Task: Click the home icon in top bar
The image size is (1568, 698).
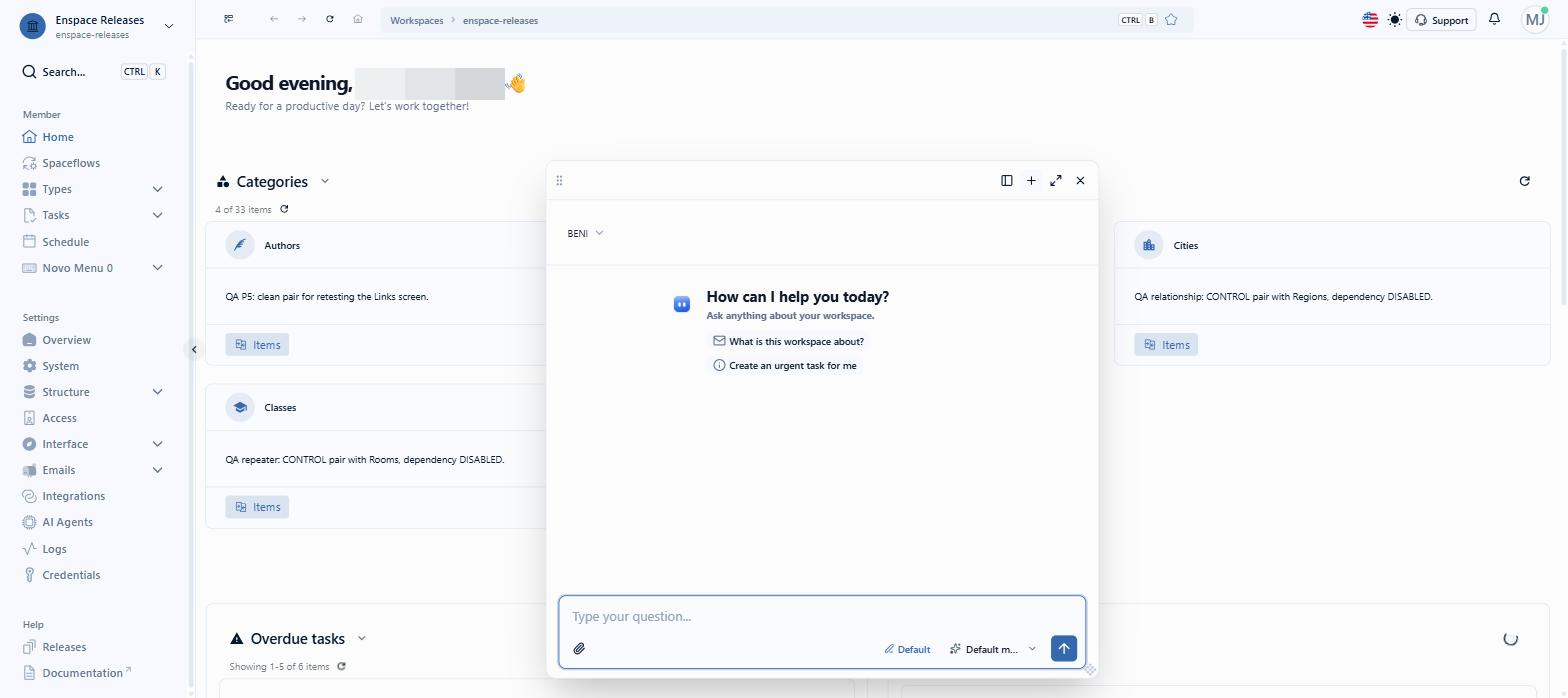Action: pyautogui.click(x=358, y=19)
